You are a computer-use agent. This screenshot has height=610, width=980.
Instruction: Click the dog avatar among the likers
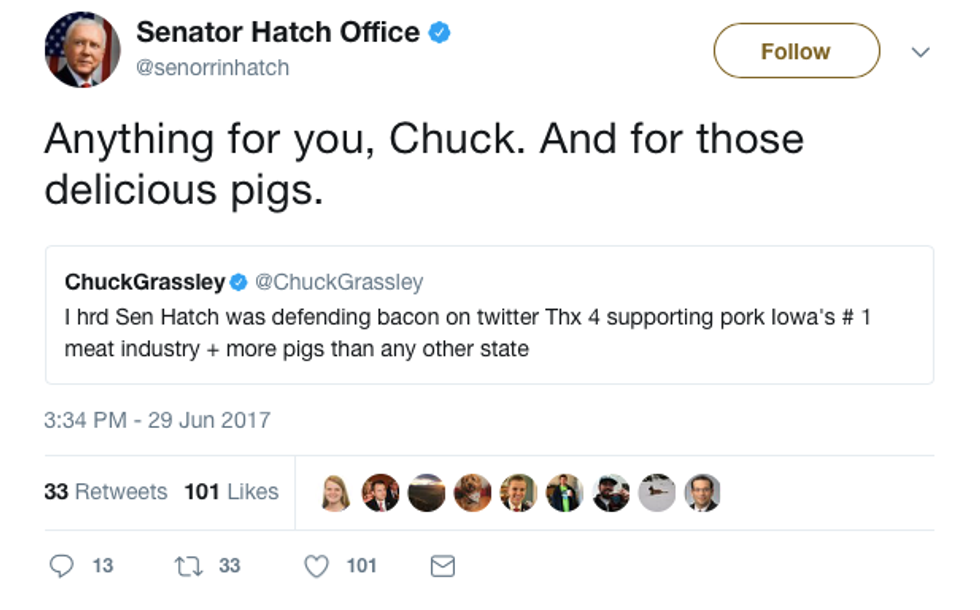(472, 492)
